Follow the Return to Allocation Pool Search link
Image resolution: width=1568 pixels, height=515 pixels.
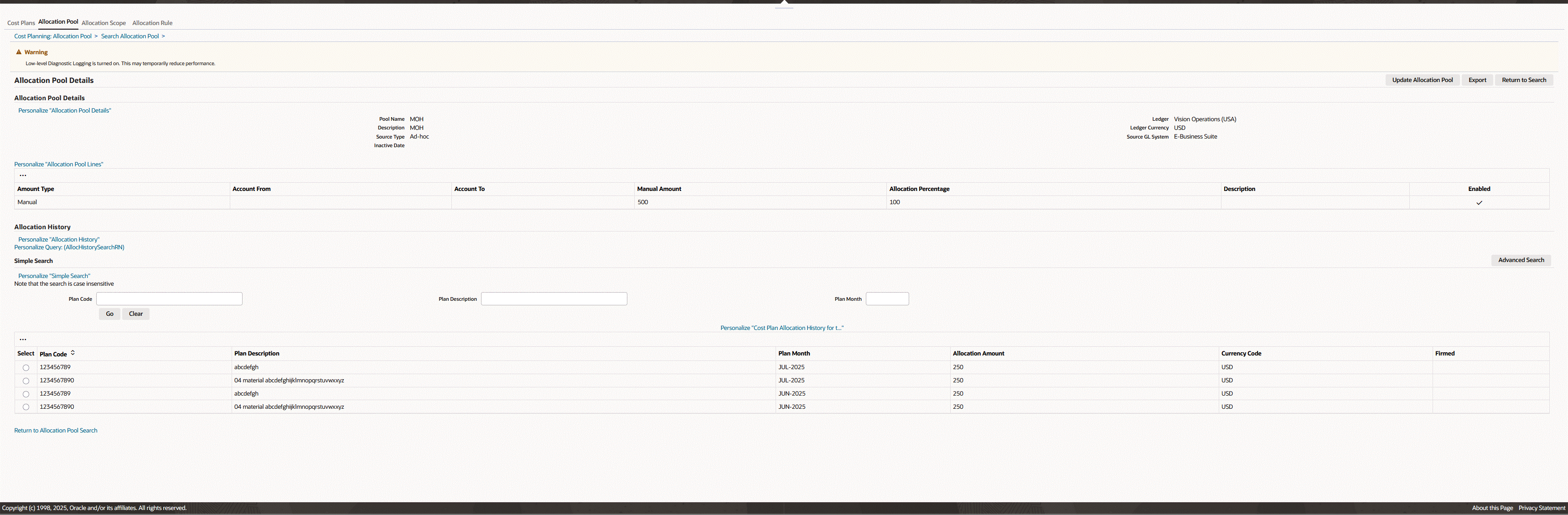point(55,430)
